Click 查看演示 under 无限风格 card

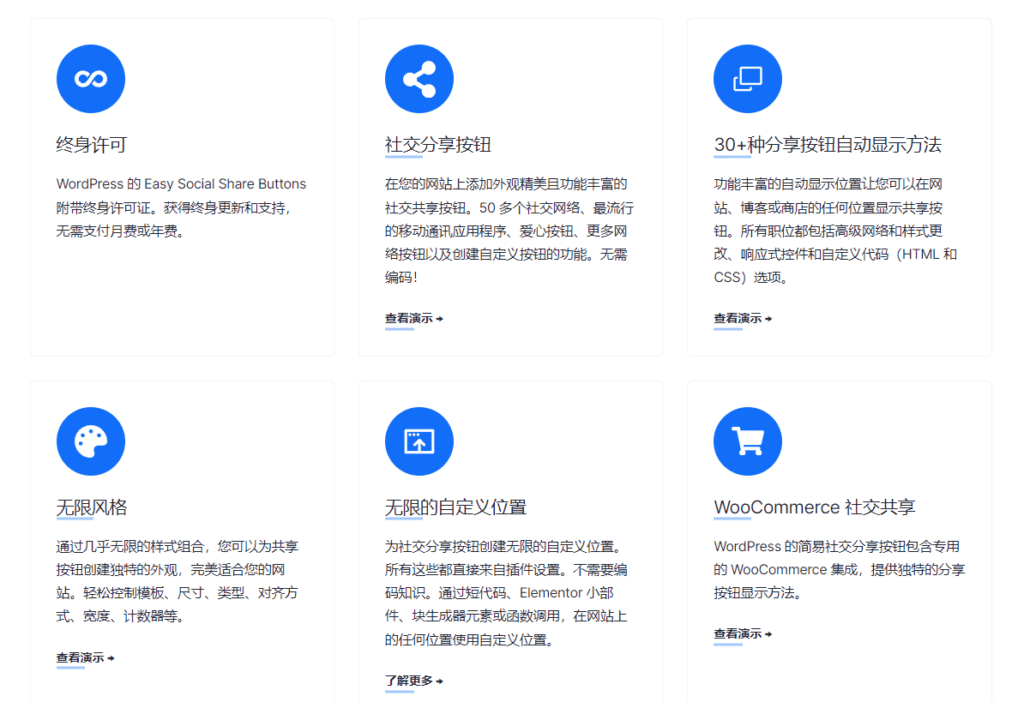[86, 658]
